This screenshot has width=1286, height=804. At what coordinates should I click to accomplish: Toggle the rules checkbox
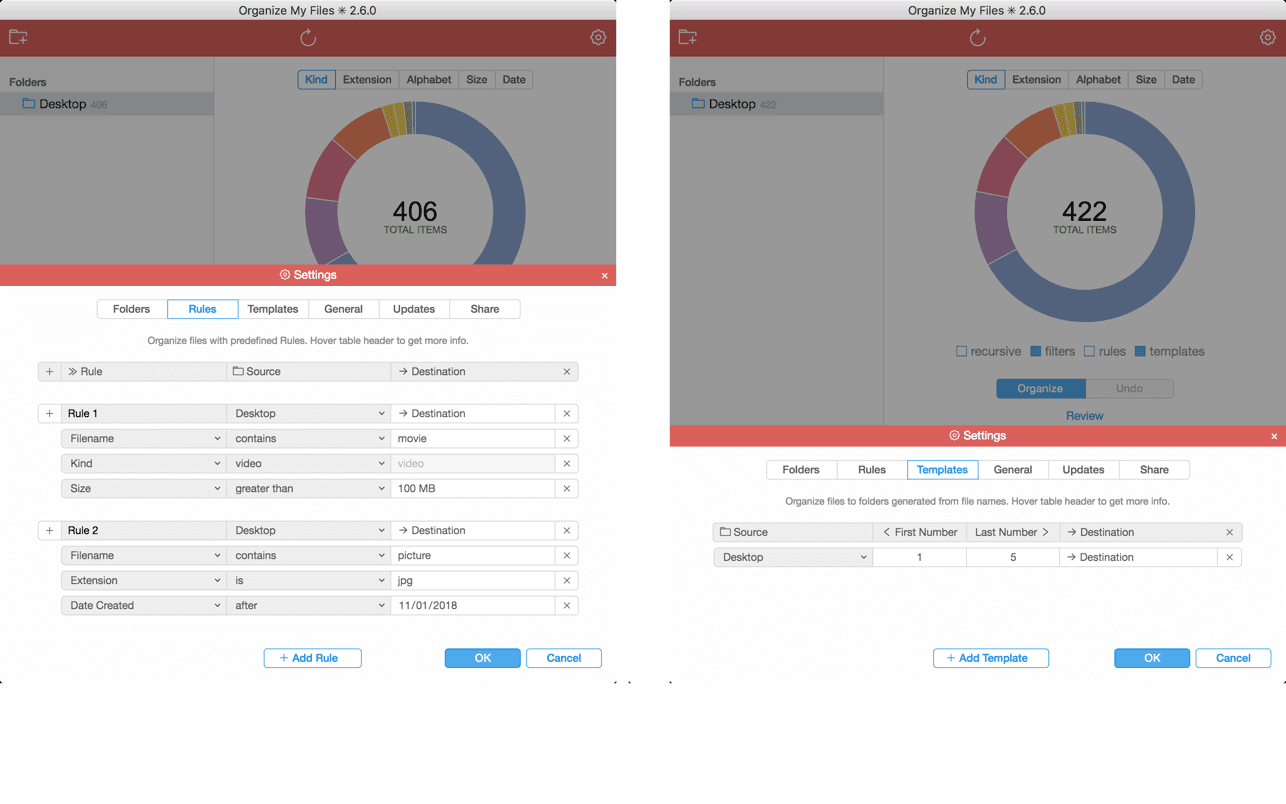[1090, 352]
